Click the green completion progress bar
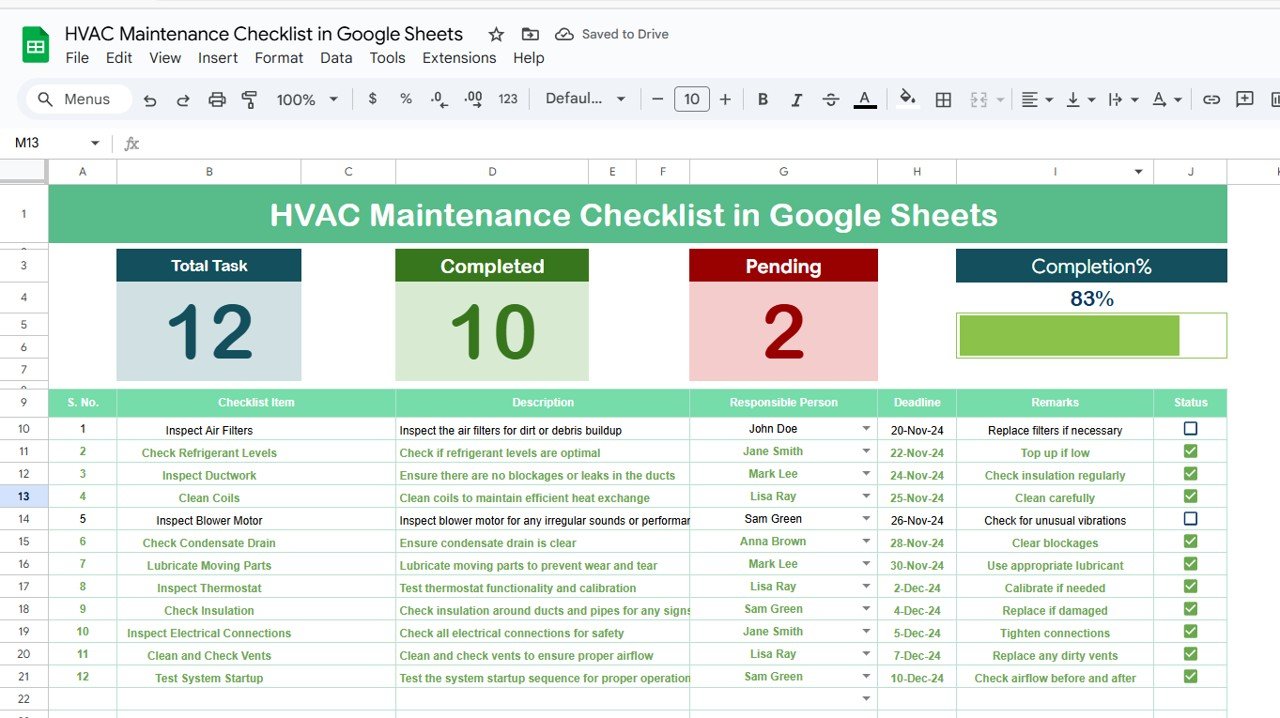This screenshot has width=1280, height=718. (x=1069, y=336)
